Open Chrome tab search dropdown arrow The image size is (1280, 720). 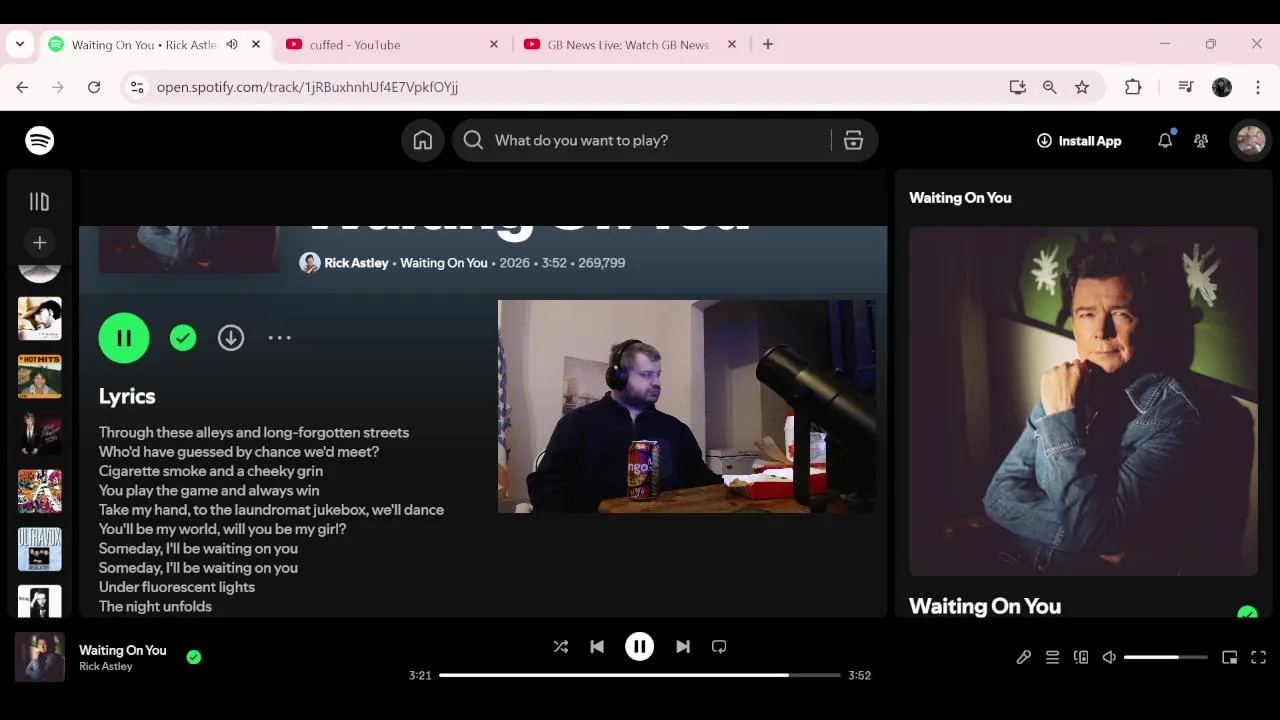tap(20, 44)
